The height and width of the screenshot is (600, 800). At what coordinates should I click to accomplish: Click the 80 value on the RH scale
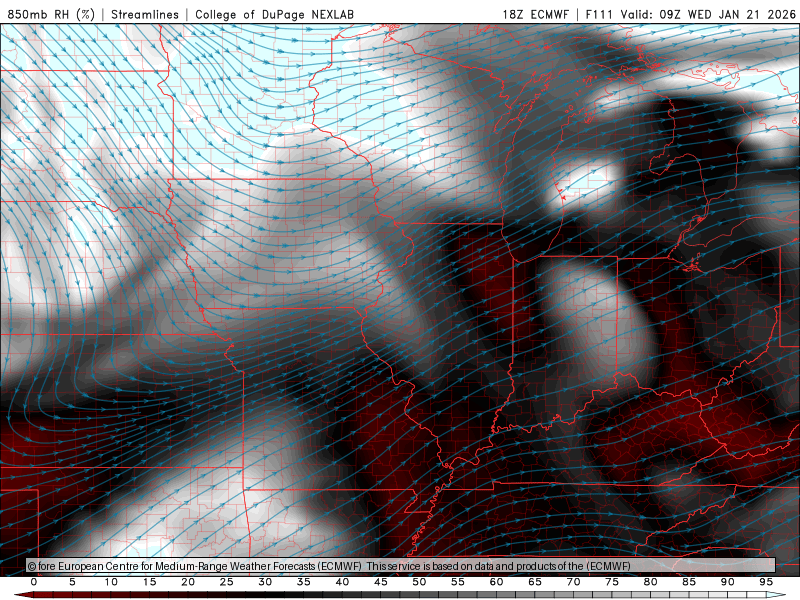coord(650,582)
